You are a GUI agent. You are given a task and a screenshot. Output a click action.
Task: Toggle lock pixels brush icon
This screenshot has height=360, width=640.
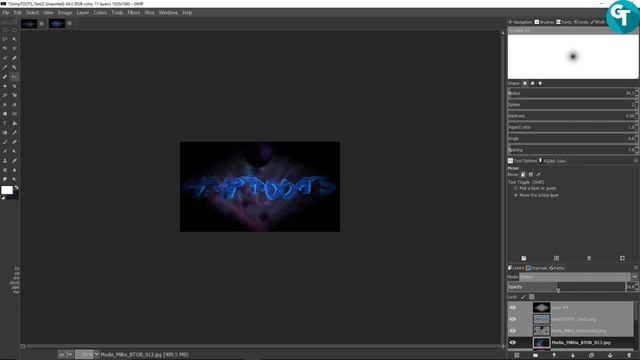click(523, 297)
